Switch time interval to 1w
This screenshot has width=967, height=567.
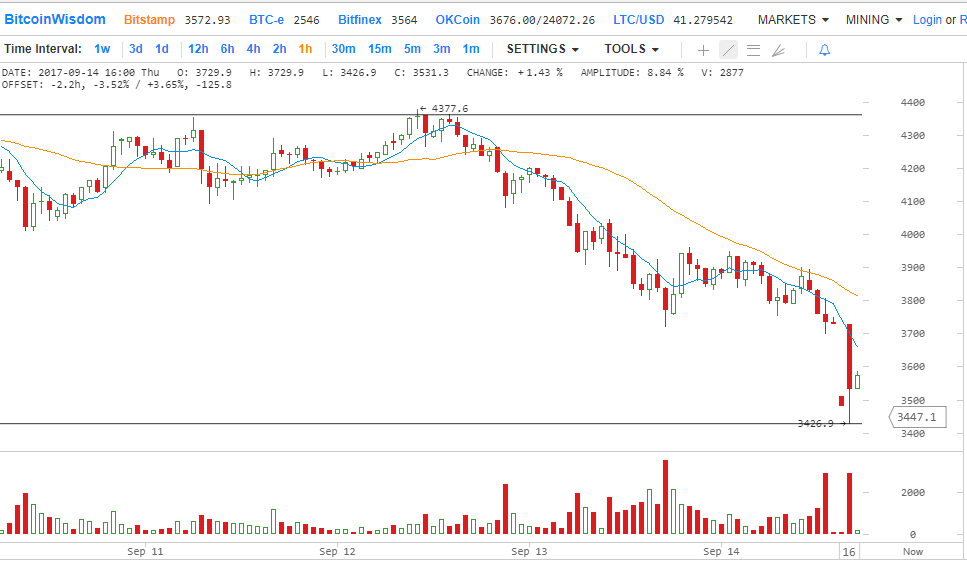point(102,49)
